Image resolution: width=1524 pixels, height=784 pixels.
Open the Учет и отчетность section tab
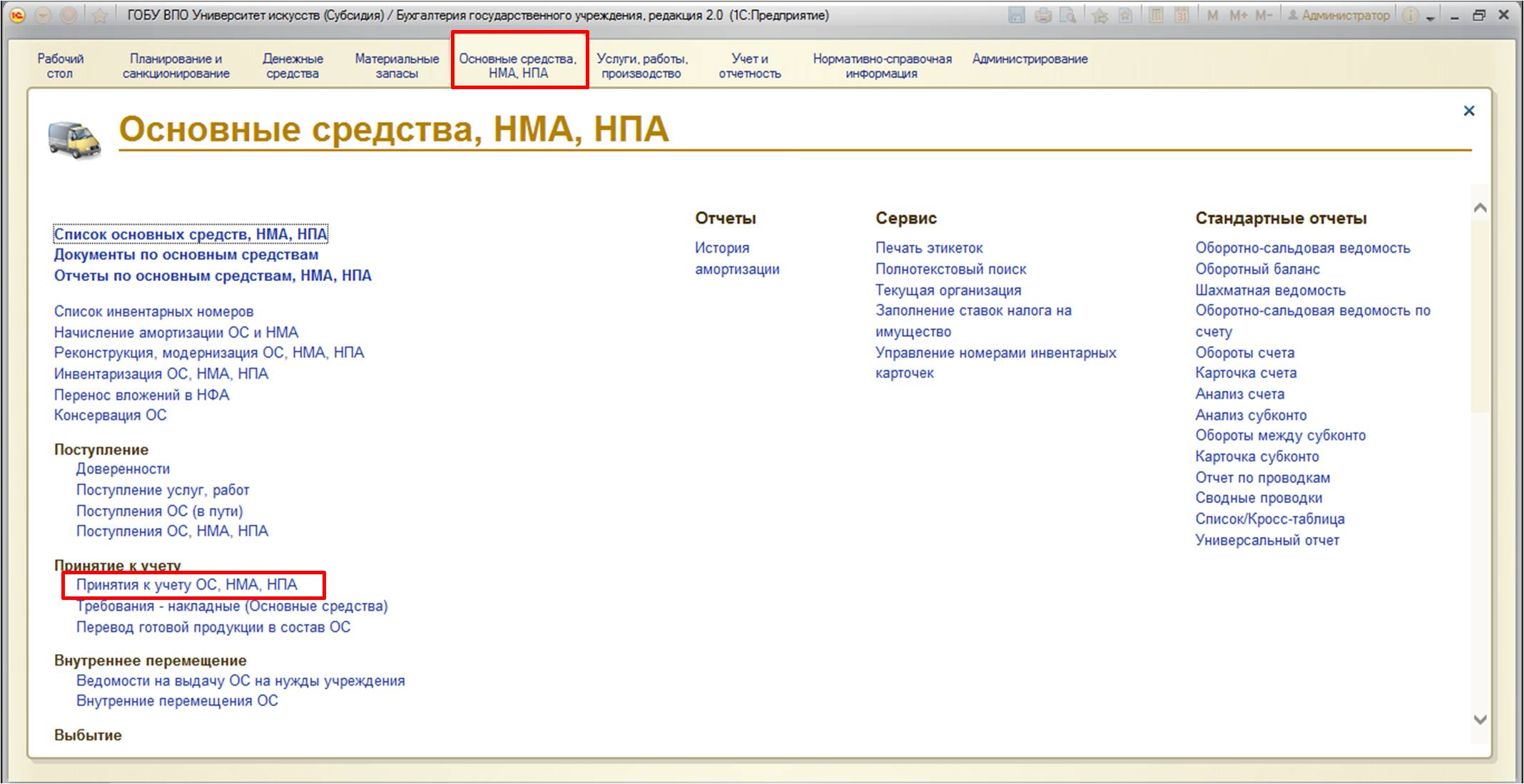click(x=749, y=66)
